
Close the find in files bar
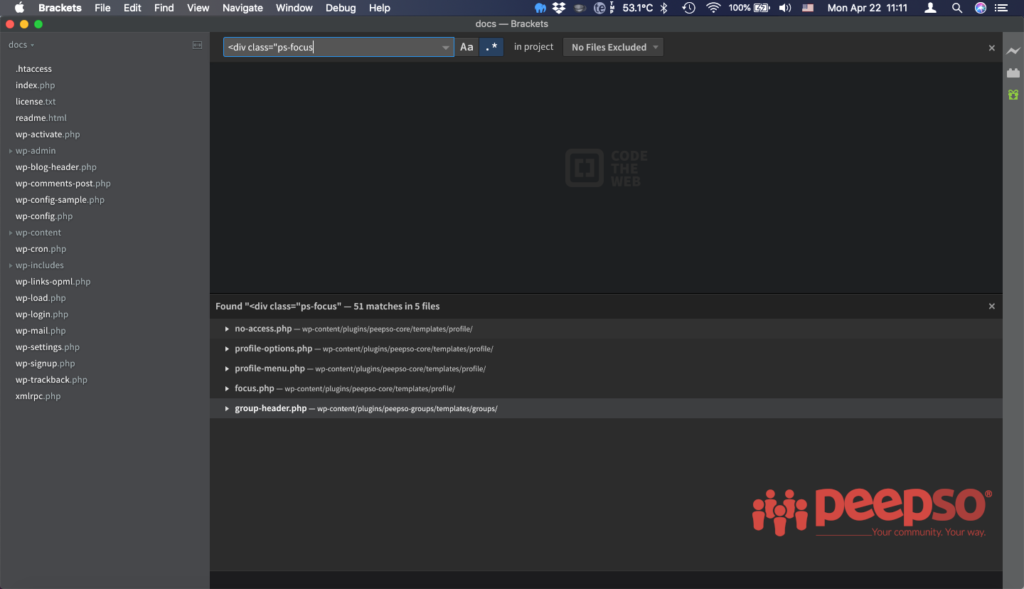(992, 48)
